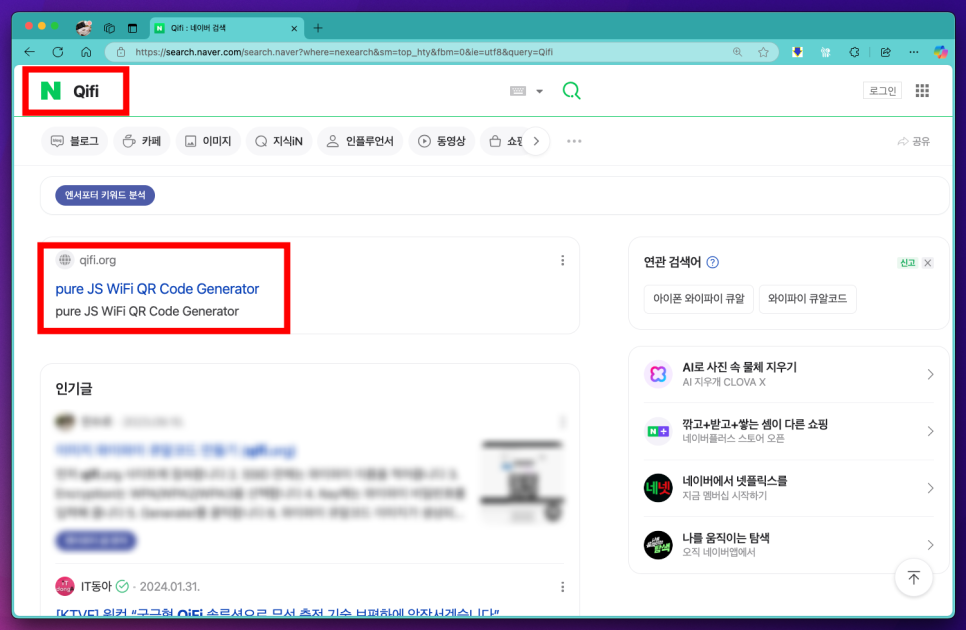
Task: Expand chevron for 네이버에서 넷플릭스를 row
Action: pos(930,488)
